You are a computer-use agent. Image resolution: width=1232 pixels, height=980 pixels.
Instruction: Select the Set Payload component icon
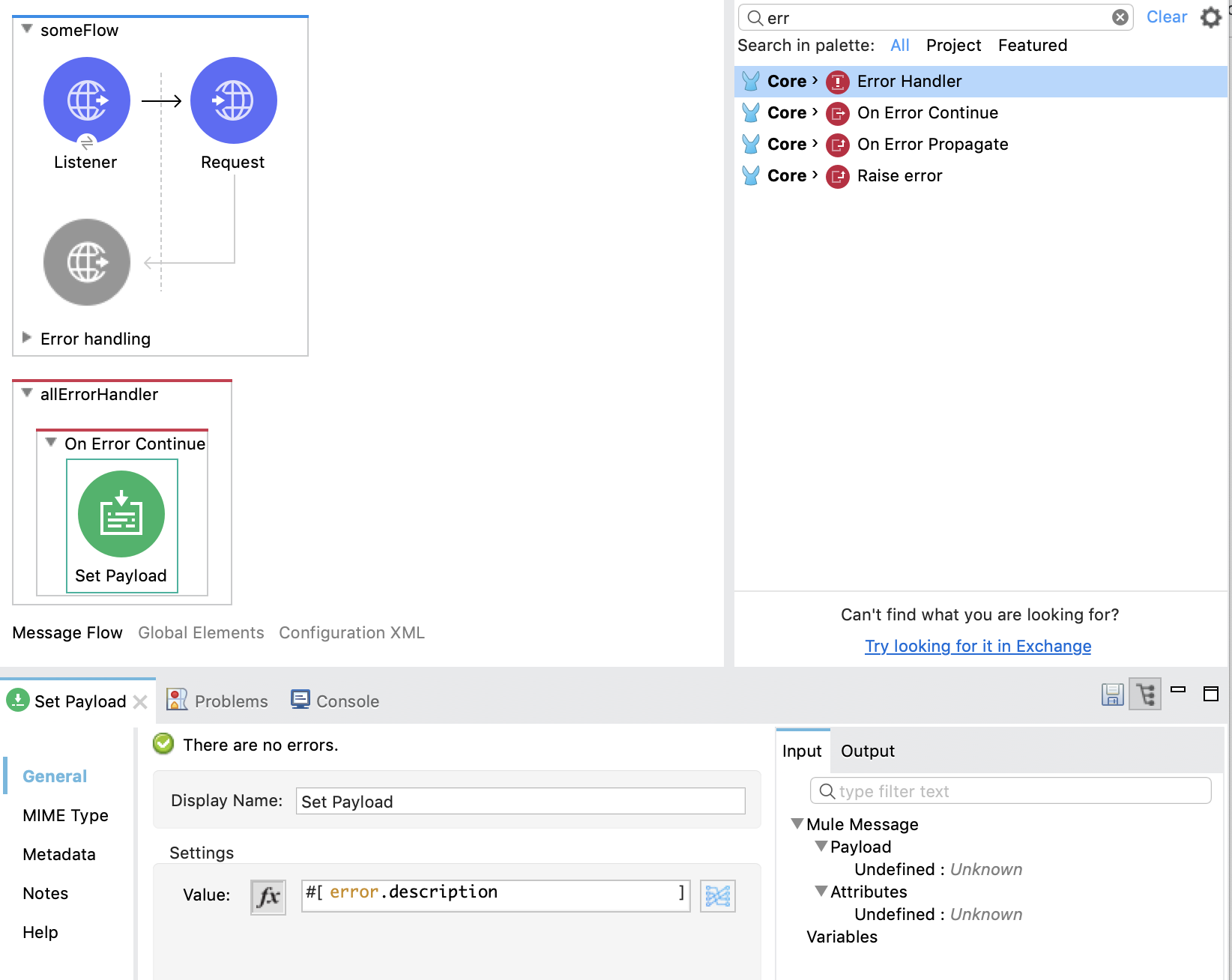(x=121, y=514)
